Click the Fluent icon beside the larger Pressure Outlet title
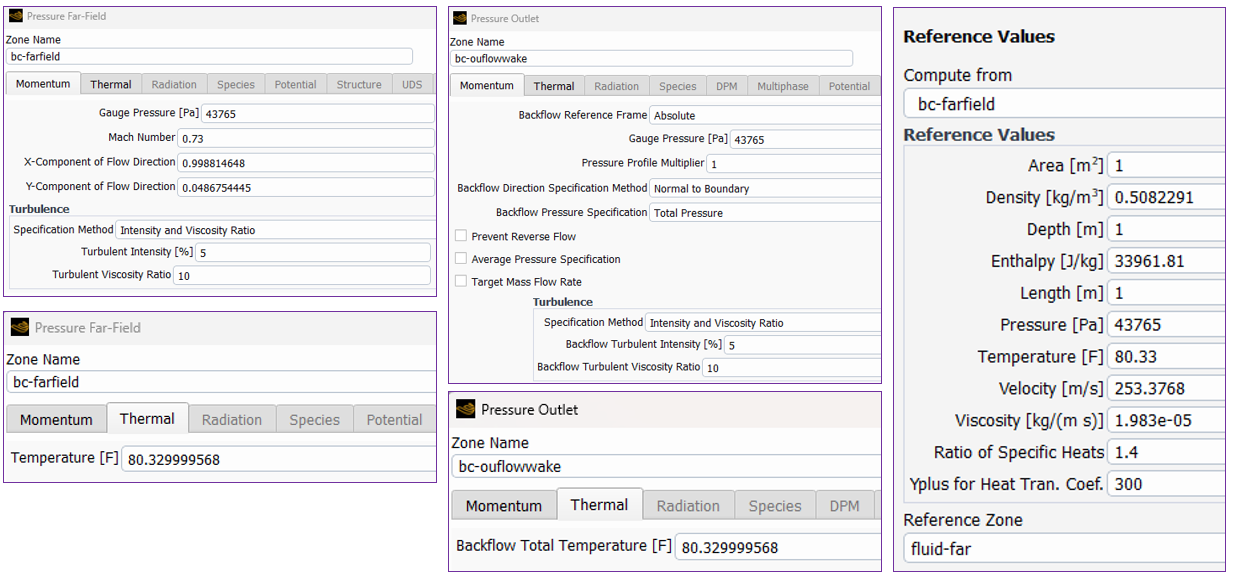The width and height of the screenshot is (1233, 578). (x=465, y=409)
